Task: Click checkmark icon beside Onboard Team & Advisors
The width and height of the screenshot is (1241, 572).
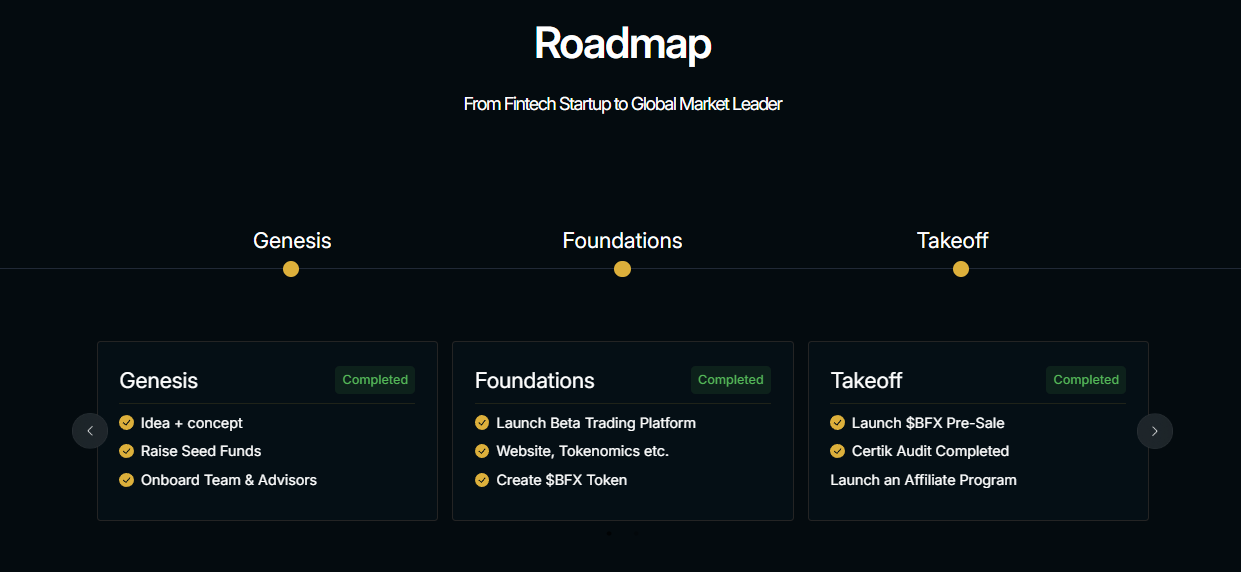Action: click(x=126, y=480)
